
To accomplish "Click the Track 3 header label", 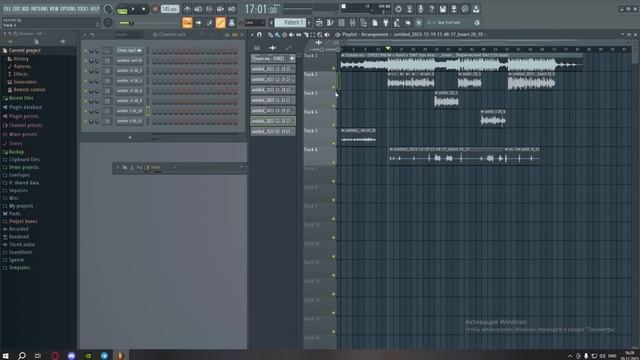I will tap(311, 93).
